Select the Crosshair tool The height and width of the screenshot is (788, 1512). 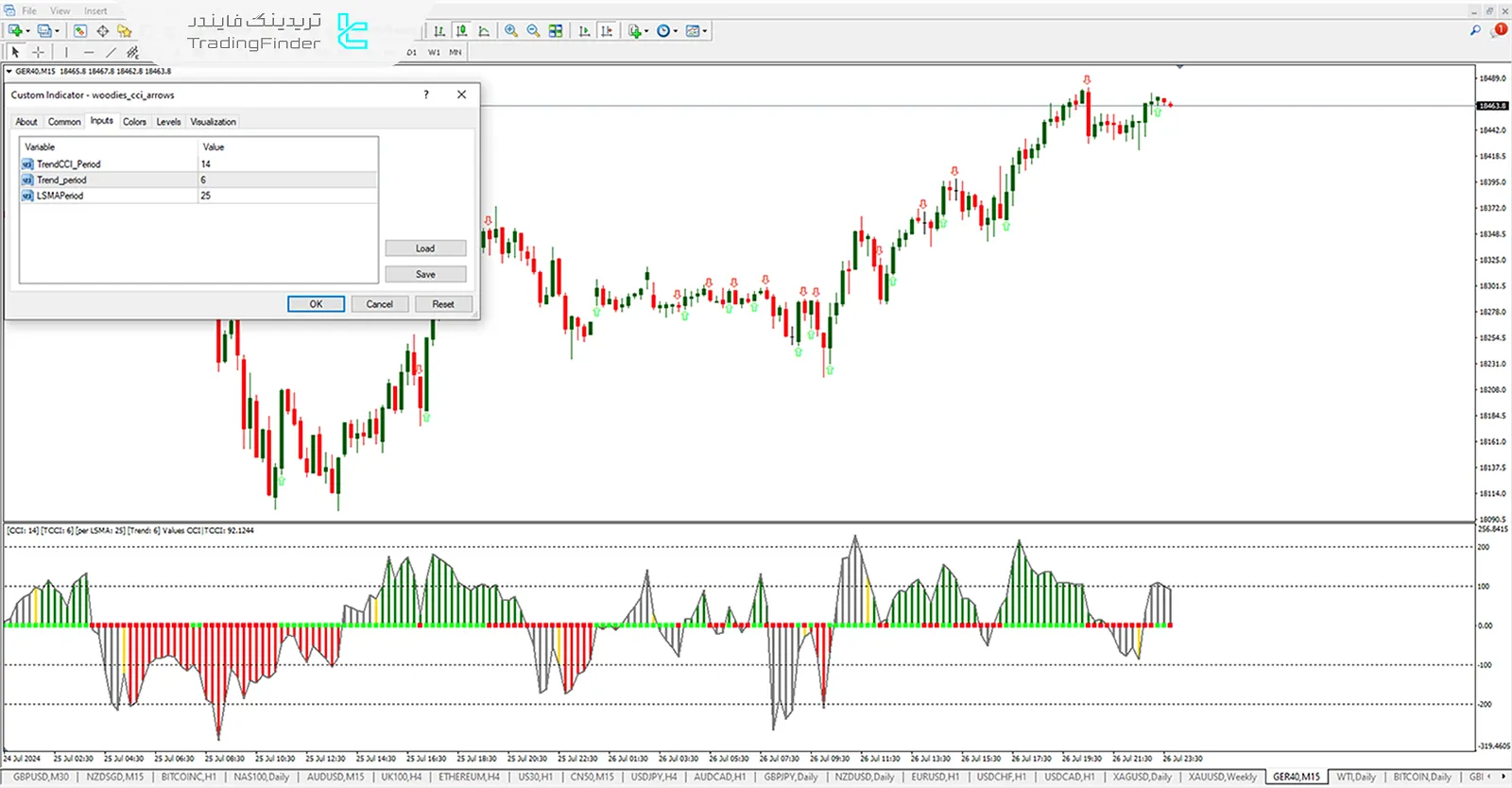(38, 53)
